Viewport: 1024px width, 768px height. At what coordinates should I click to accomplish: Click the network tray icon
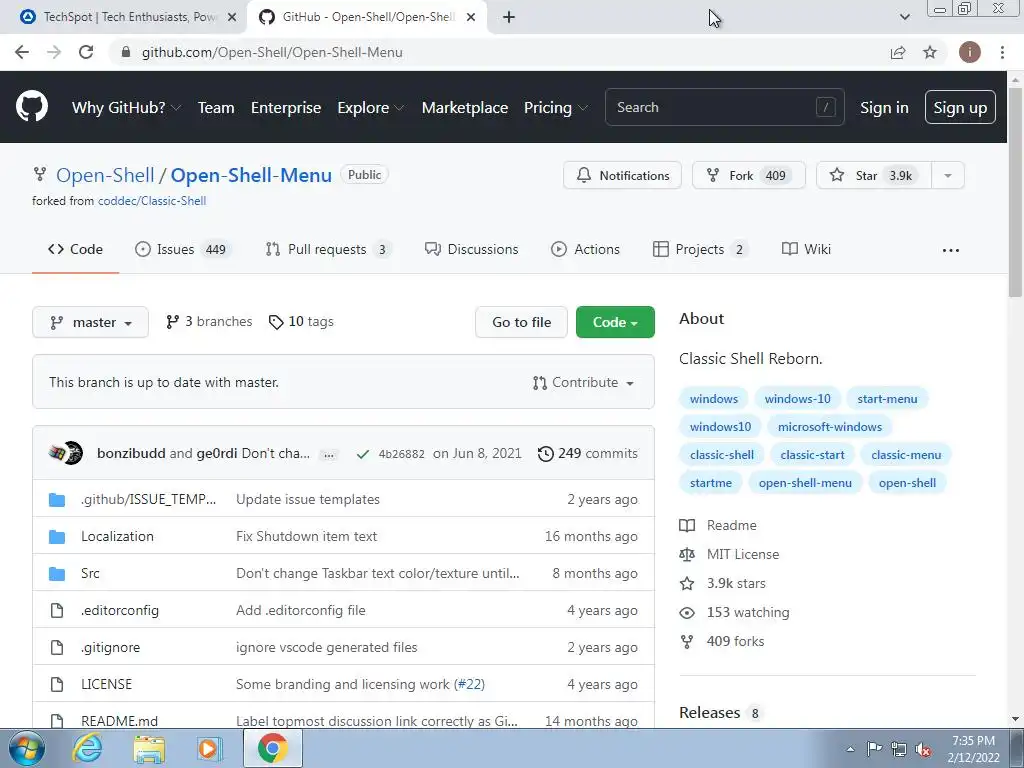coord(899,749)
